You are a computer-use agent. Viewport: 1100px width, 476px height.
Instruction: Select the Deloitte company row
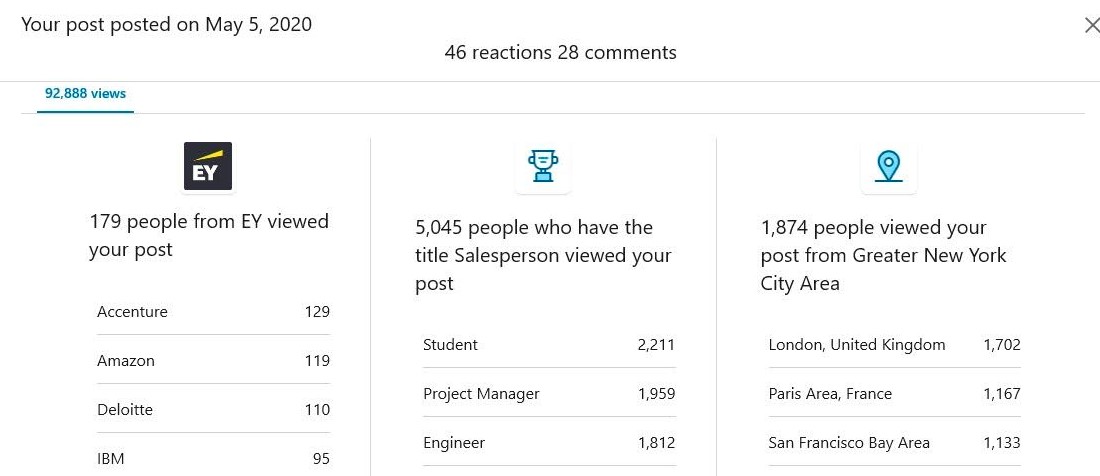coord(213,410)
